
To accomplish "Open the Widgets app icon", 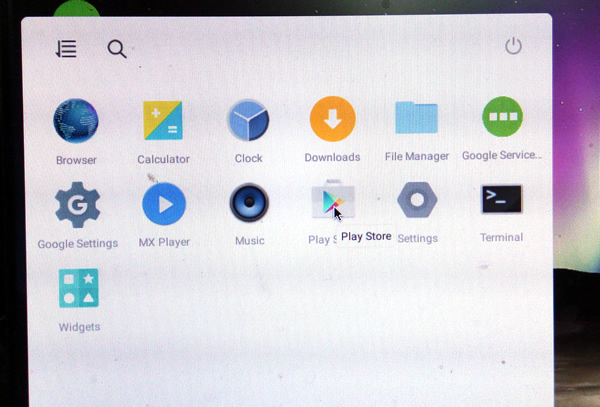I will pos(78,288).
